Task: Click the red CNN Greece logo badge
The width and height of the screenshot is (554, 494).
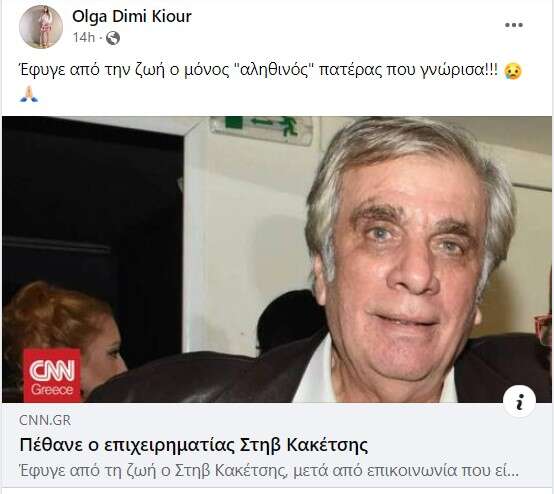Action: pos(52,375)
